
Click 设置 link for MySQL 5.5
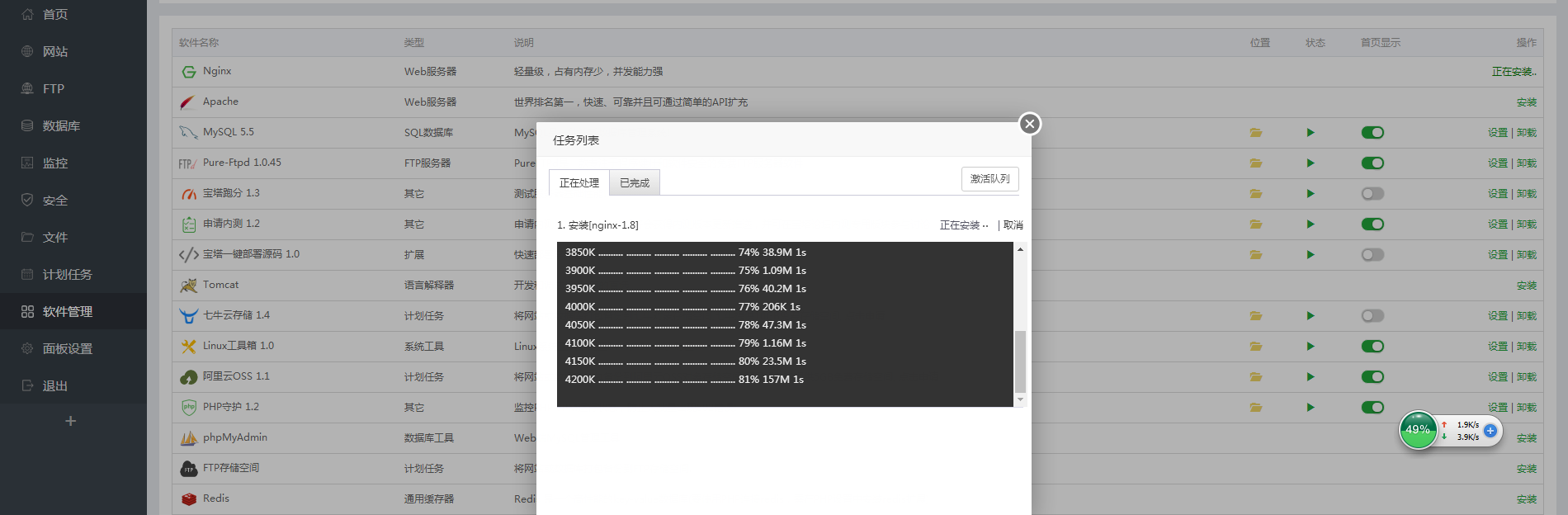1498,133
